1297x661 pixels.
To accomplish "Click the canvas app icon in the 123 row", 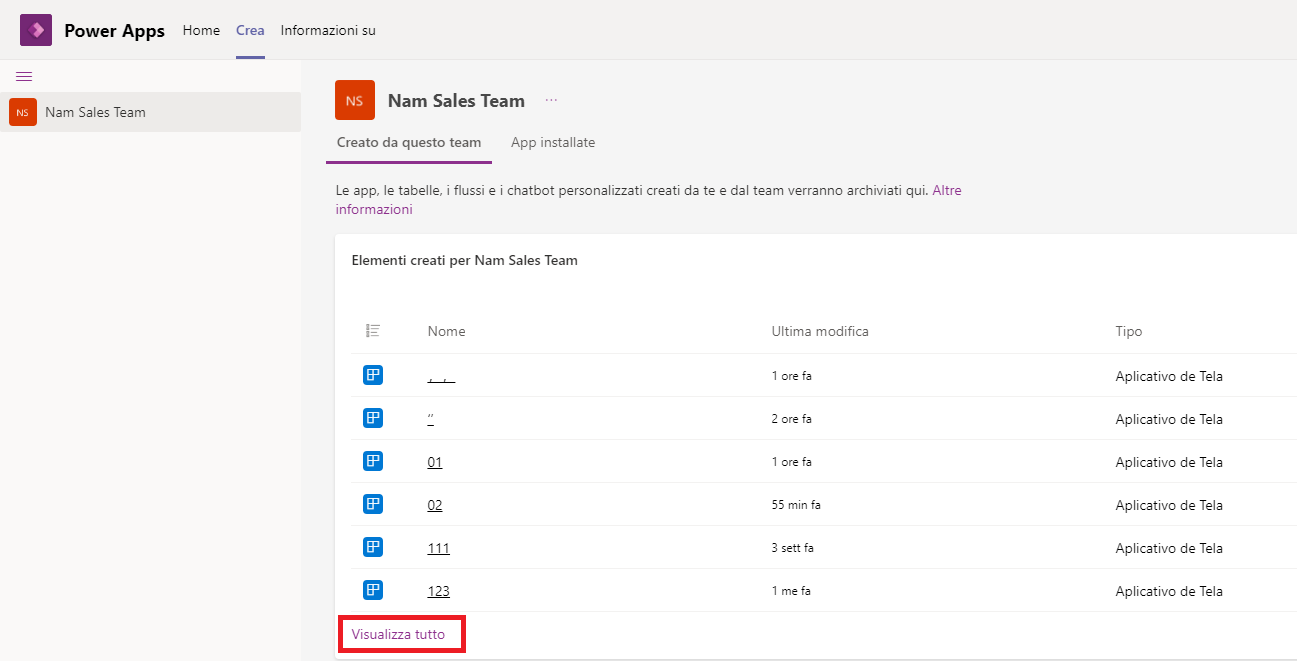I will [373, 590].
